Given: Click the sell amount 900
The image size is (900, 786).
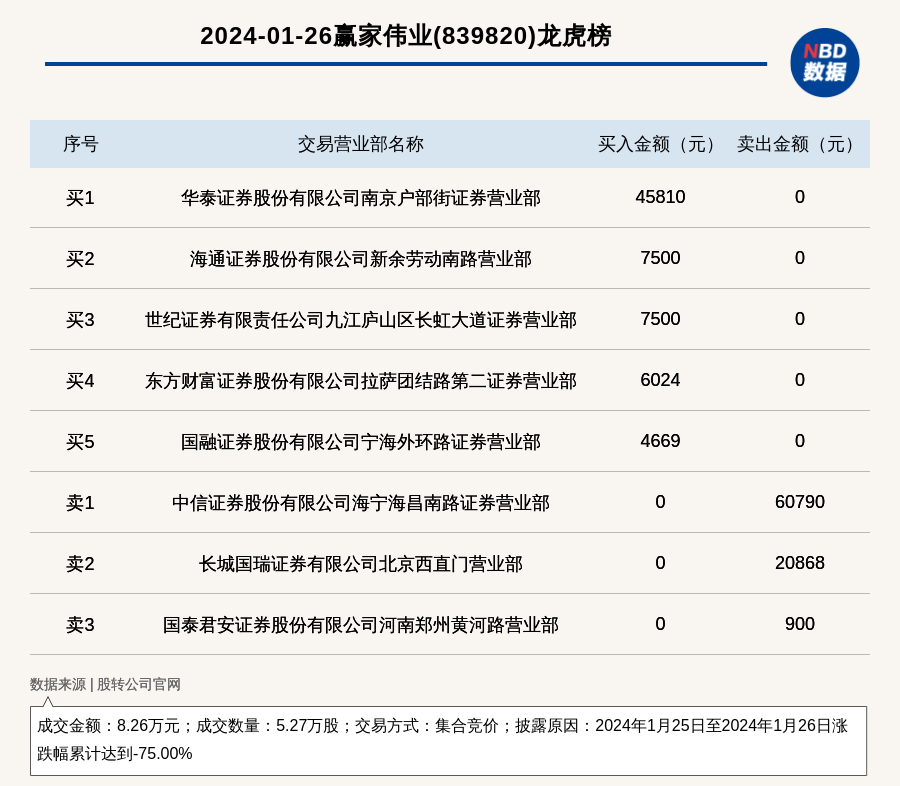Looking at the screenshot, I should click(x=800, y=624).
